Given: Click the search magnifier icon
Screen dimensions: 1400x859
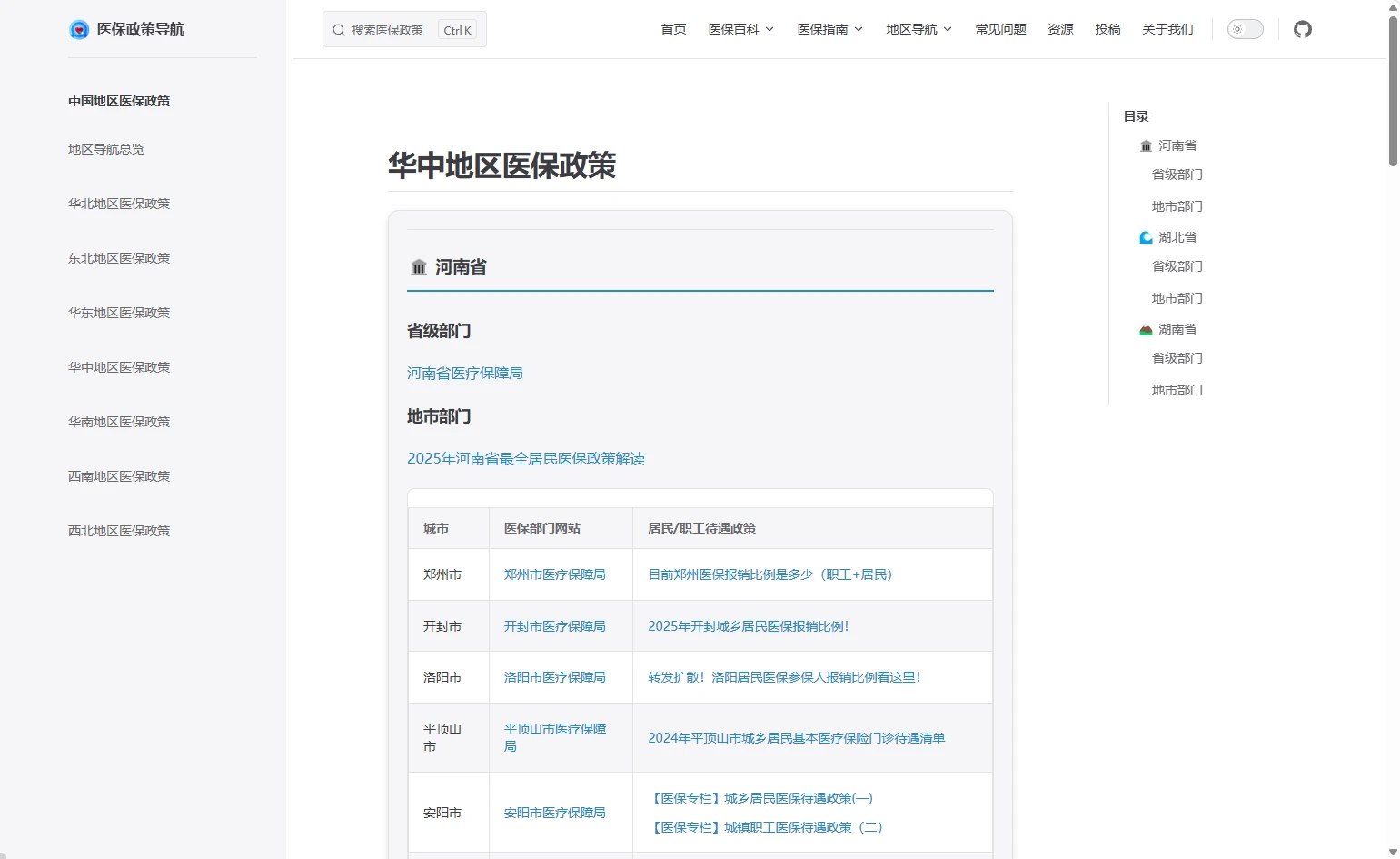Looking at the screenshot, I should coord(339,30).
